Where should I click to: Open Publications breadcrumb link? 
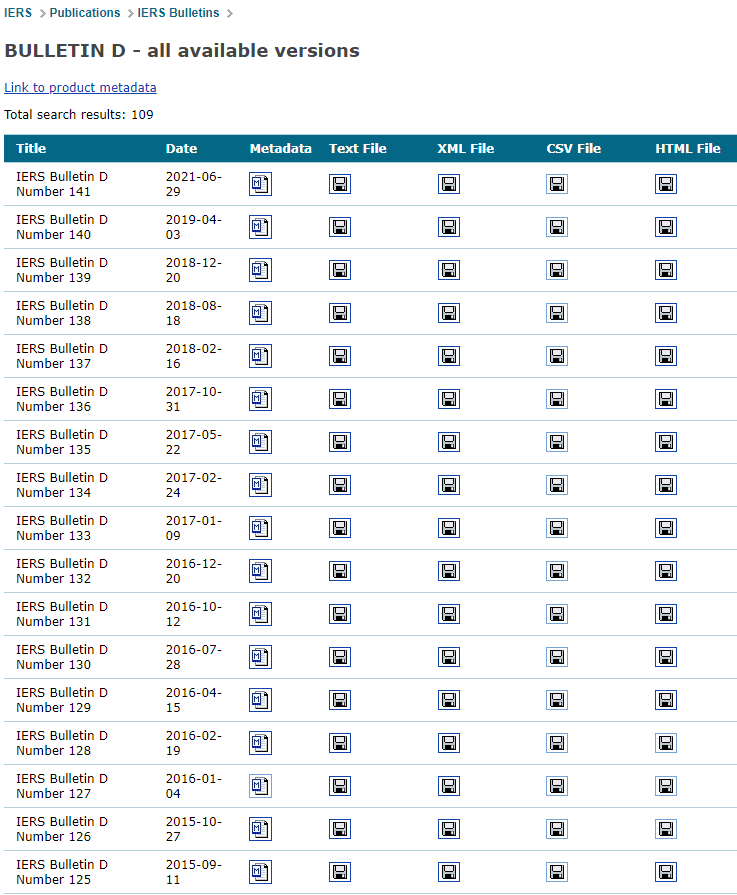pyautogui.click(x=84, y=13)
